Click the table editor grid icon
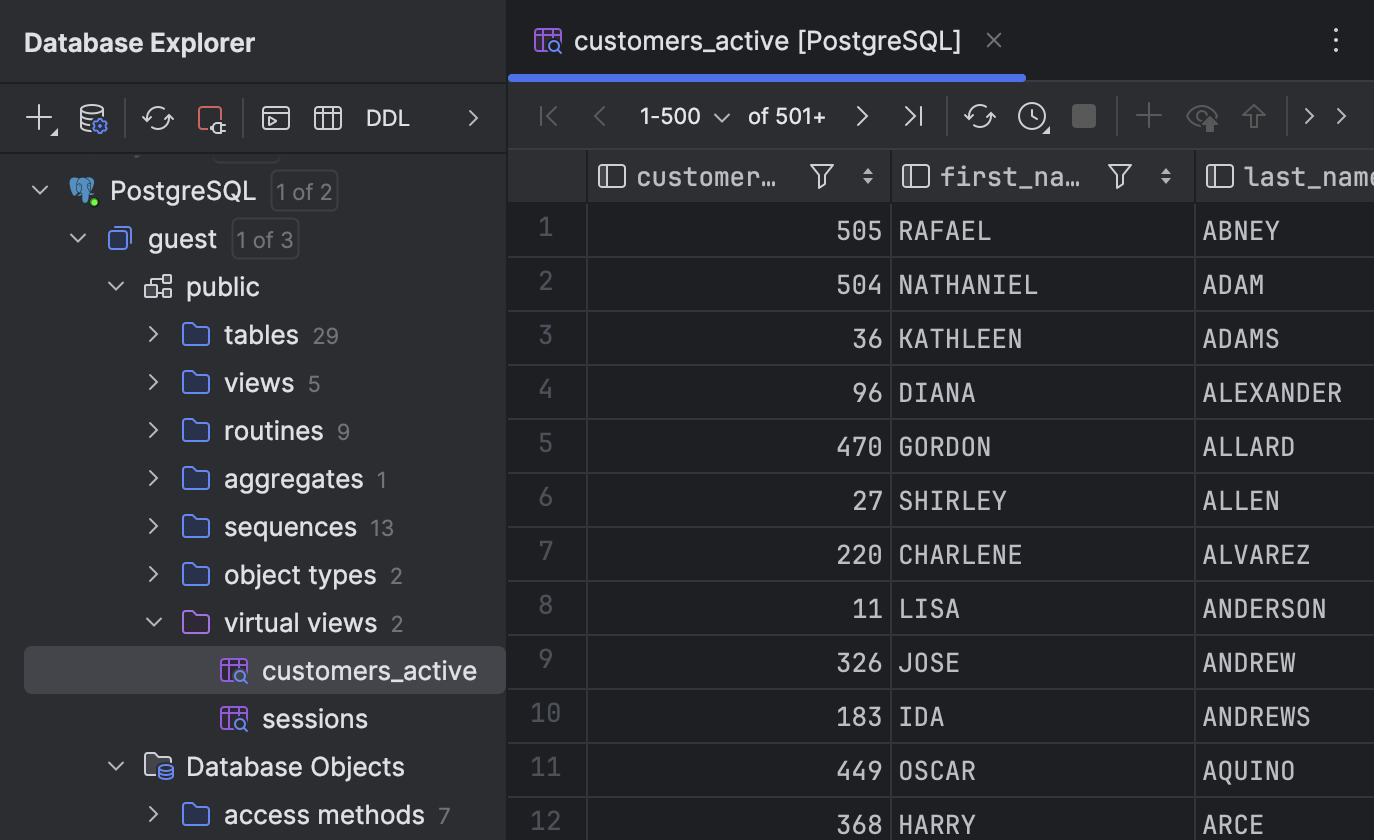The image size is (1374, 840). [328, 117]
